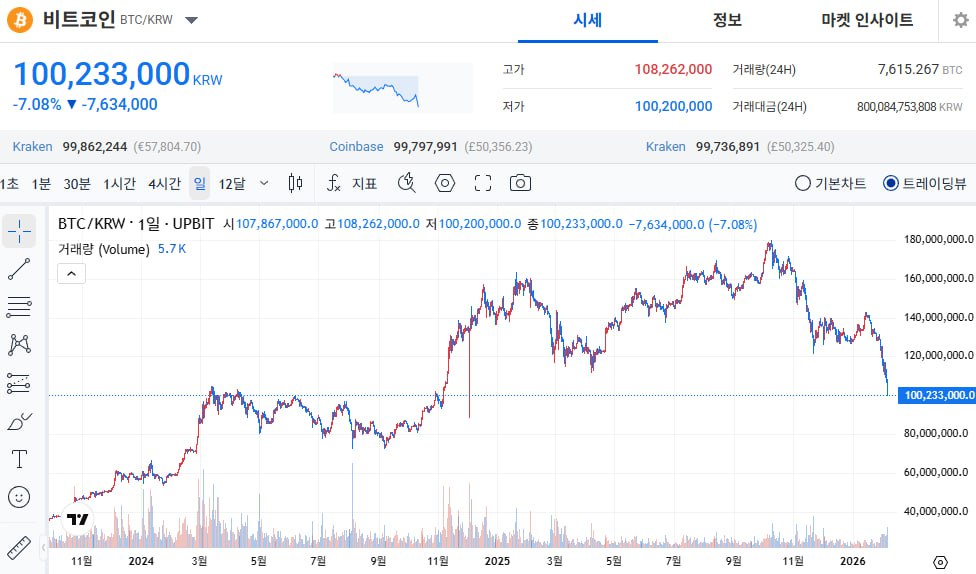This screenshot has height=574, width=976.
Task: Open the 지표 indicators menu
Action: [353, 183]
